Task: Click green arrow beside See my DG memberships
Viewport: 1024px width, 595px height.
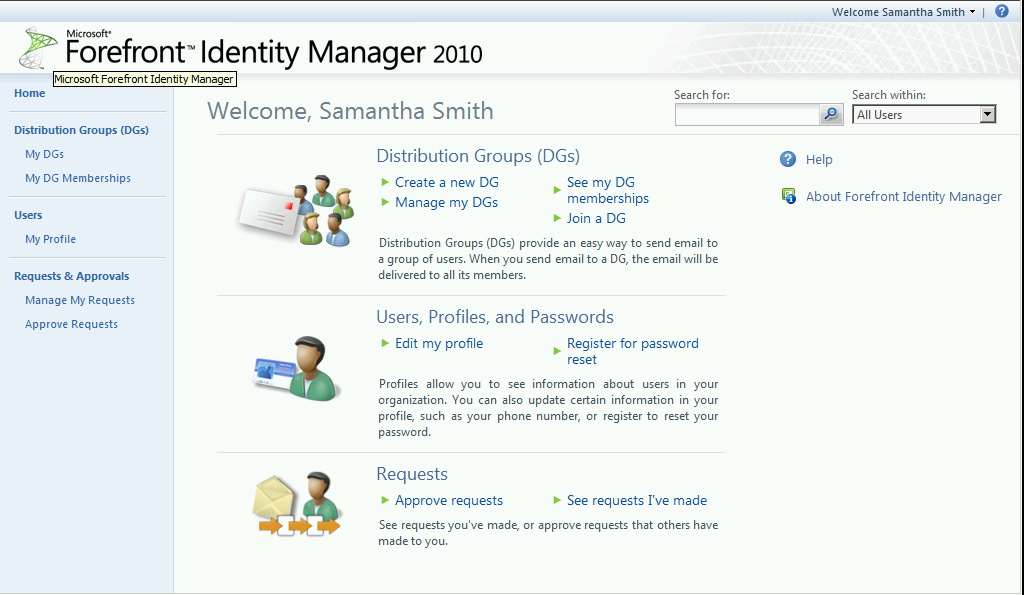Action: click(x=557, y=190)
